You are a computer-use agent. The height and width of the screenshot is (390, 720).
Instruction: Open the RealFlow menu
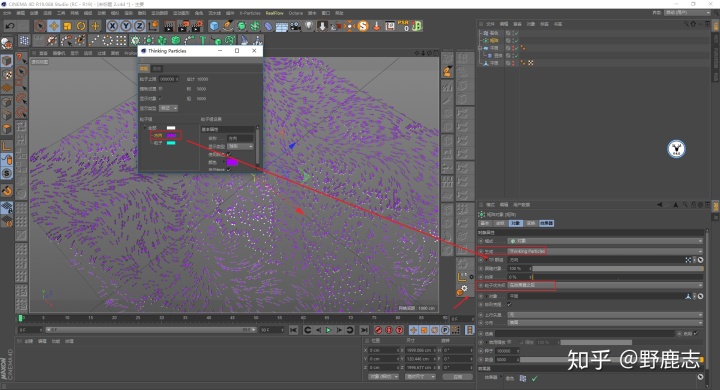275,13
